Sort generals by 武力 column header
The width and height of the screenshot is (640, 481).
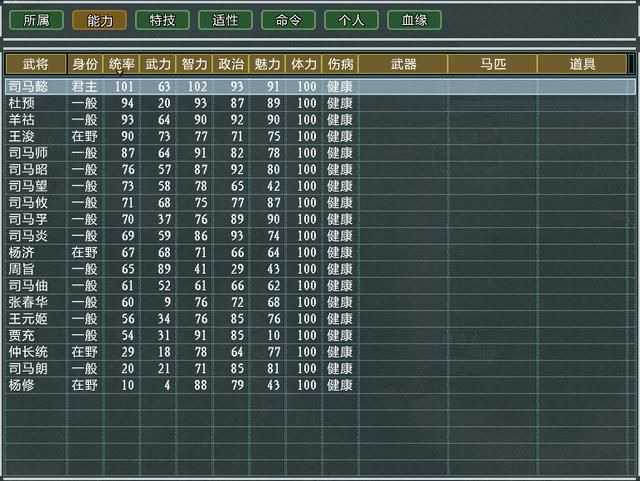(x=158, y=64)
